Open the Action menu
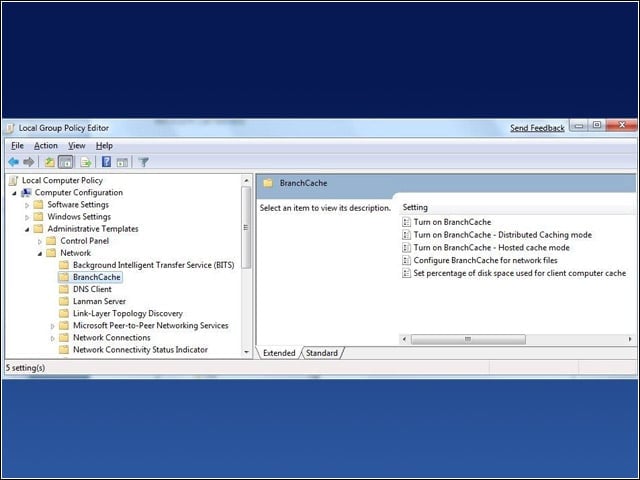The image size is (640, 480). (x=46, y=146)
